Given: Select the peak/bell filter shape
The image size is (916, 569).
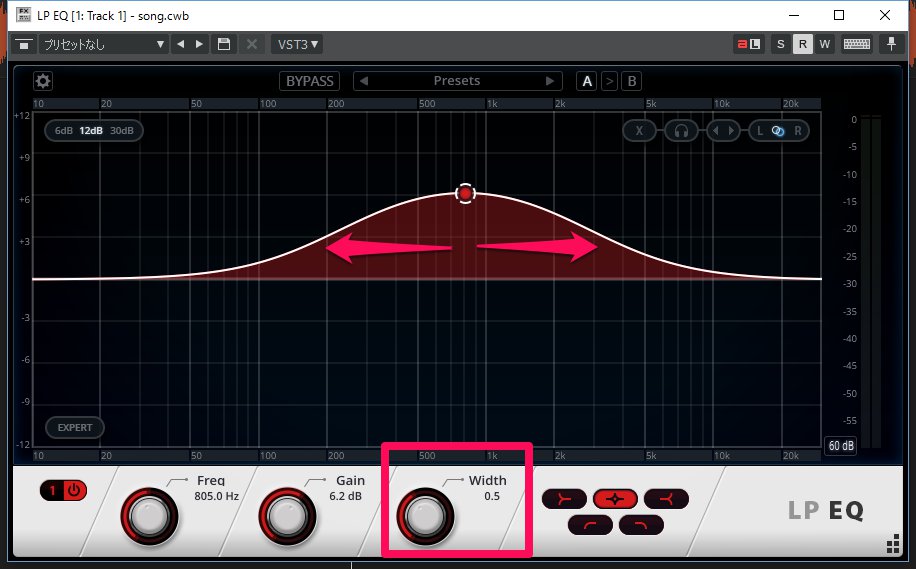Looking at the screenshot, I should coord(615,498).
